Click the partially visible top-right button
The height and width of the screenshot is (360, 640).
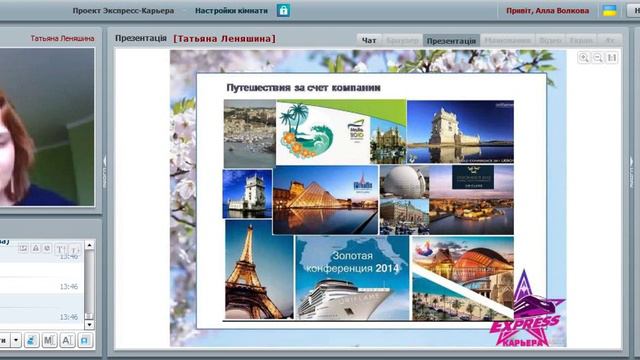[633, 11]
